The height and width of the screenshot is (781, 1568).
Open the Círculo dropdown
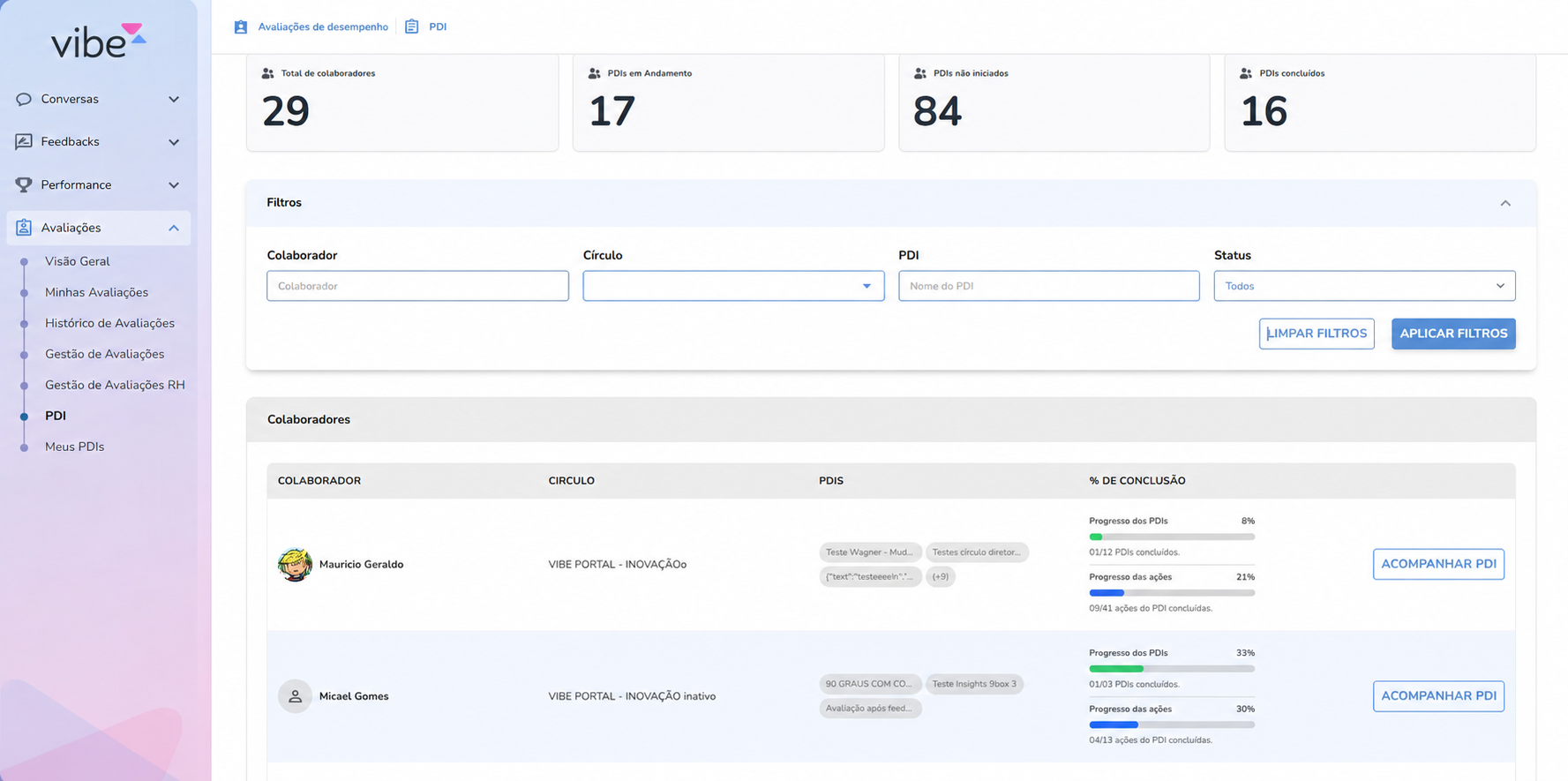point(733,286)
